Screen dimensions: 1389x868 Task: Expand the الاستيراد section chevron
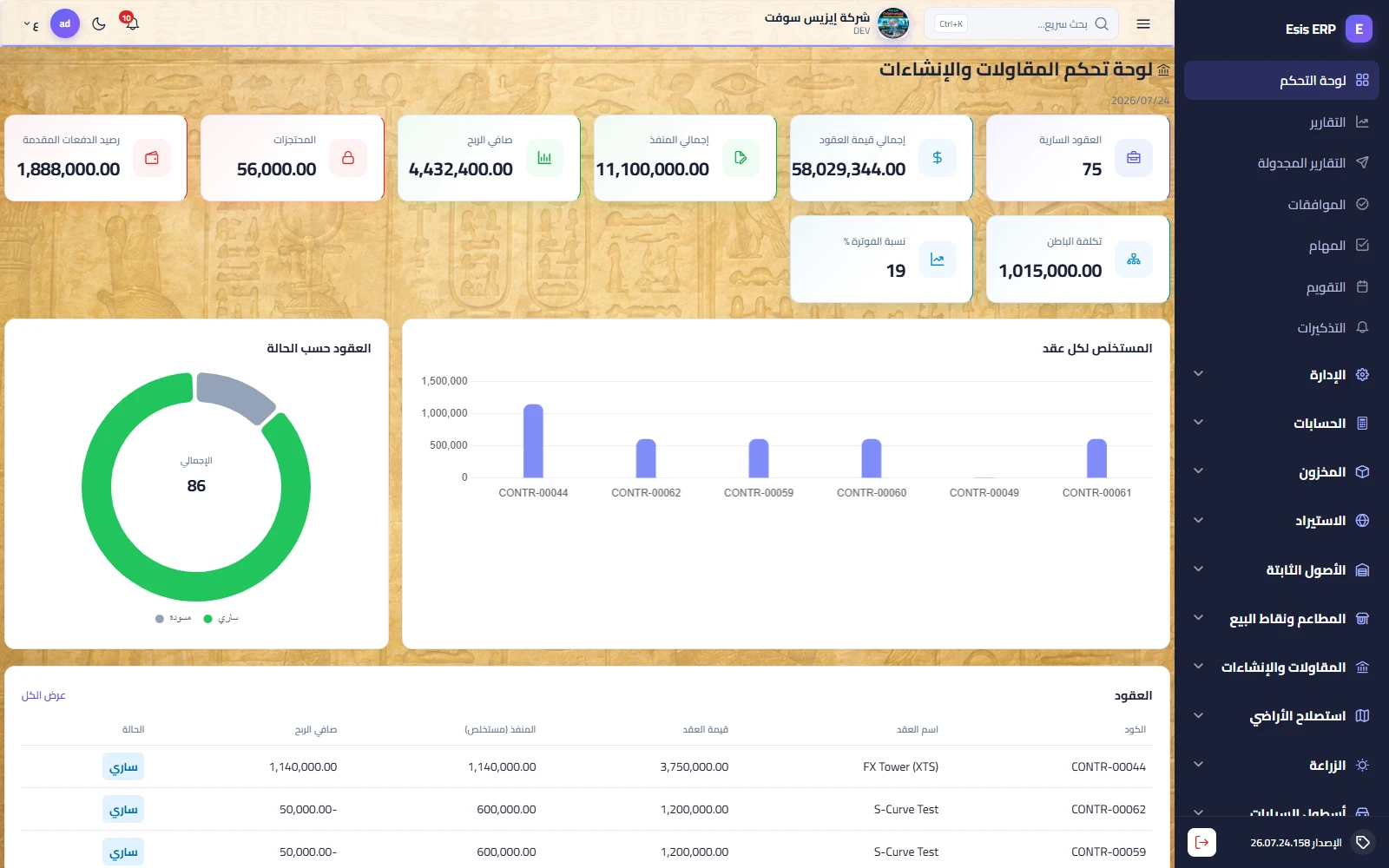coord(1199,520)
